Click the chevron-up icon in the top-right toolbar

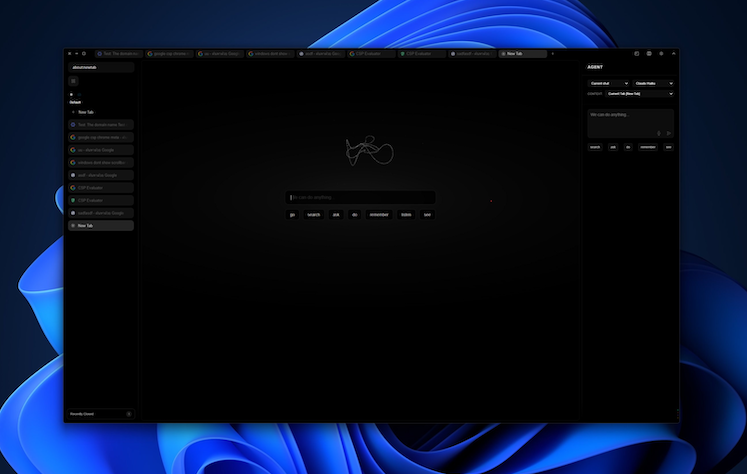674,54
